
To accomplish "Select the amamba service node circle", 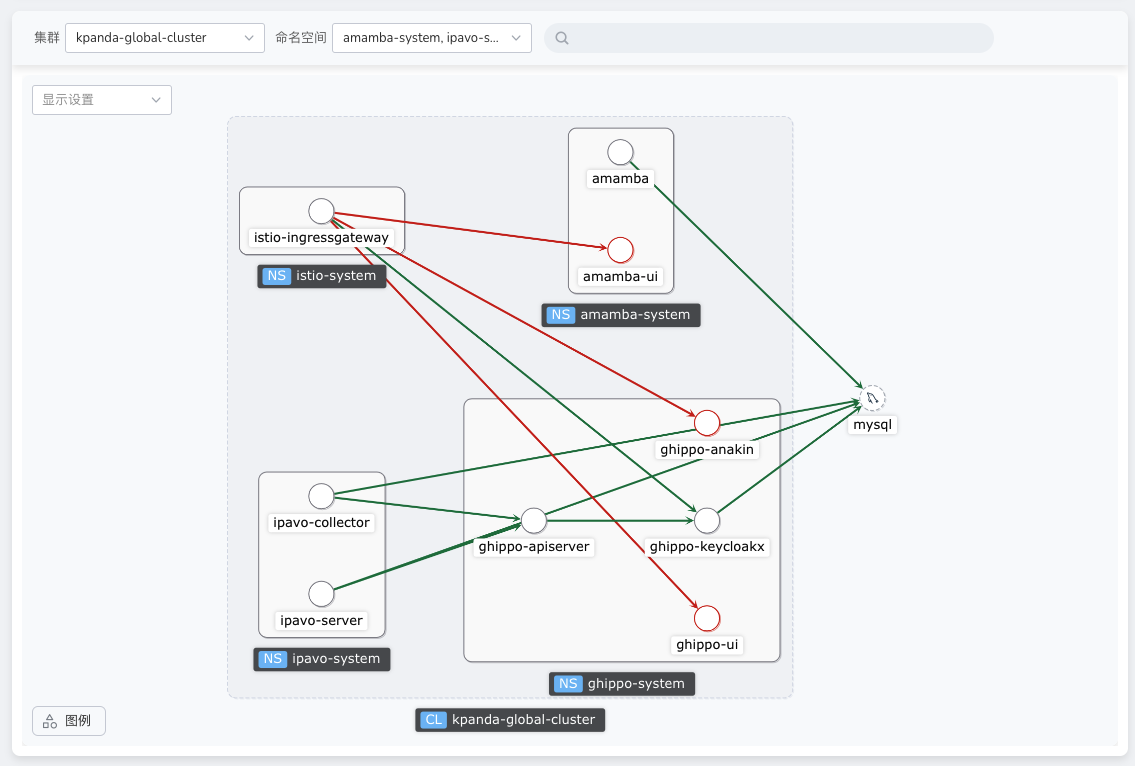I will 621,152.
